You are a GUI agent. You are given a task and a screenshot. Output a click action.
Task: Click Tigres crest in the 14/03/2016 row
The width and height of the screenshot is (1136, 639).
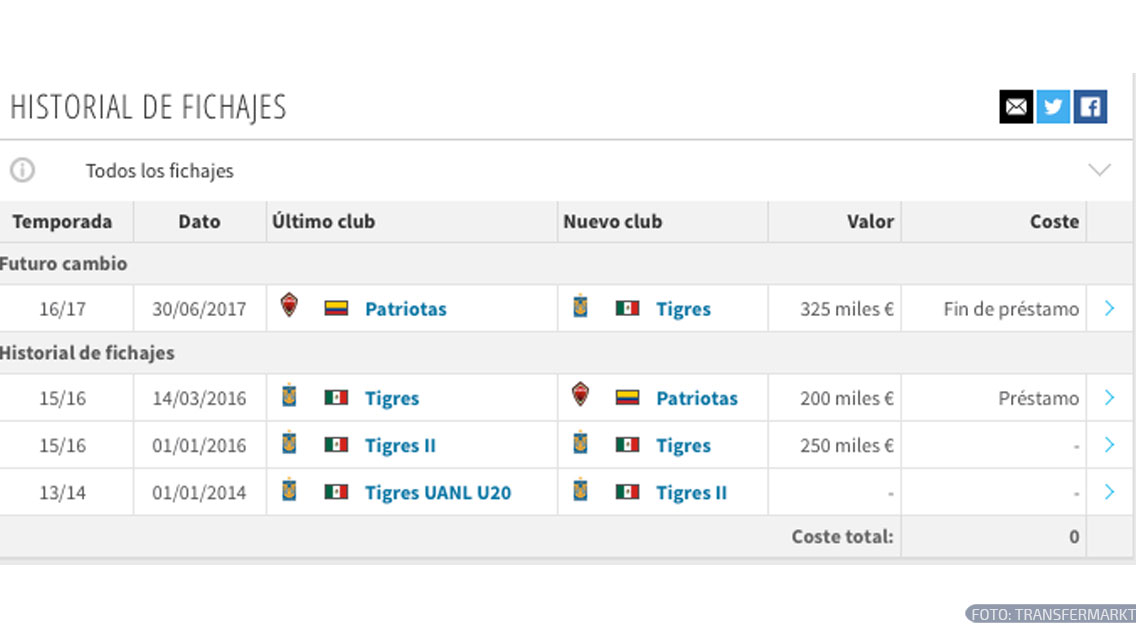tap(289, 396)
